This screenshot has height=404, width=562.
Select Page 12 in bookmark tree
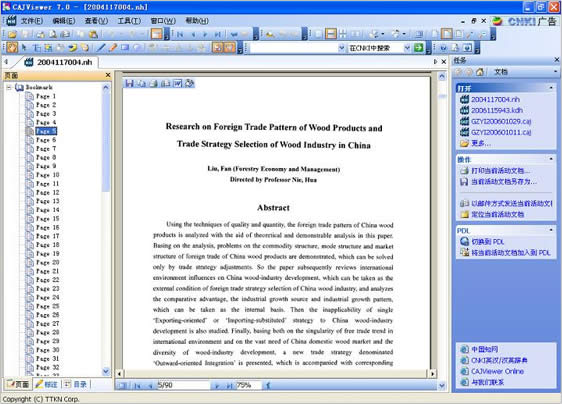coord(47,193)
